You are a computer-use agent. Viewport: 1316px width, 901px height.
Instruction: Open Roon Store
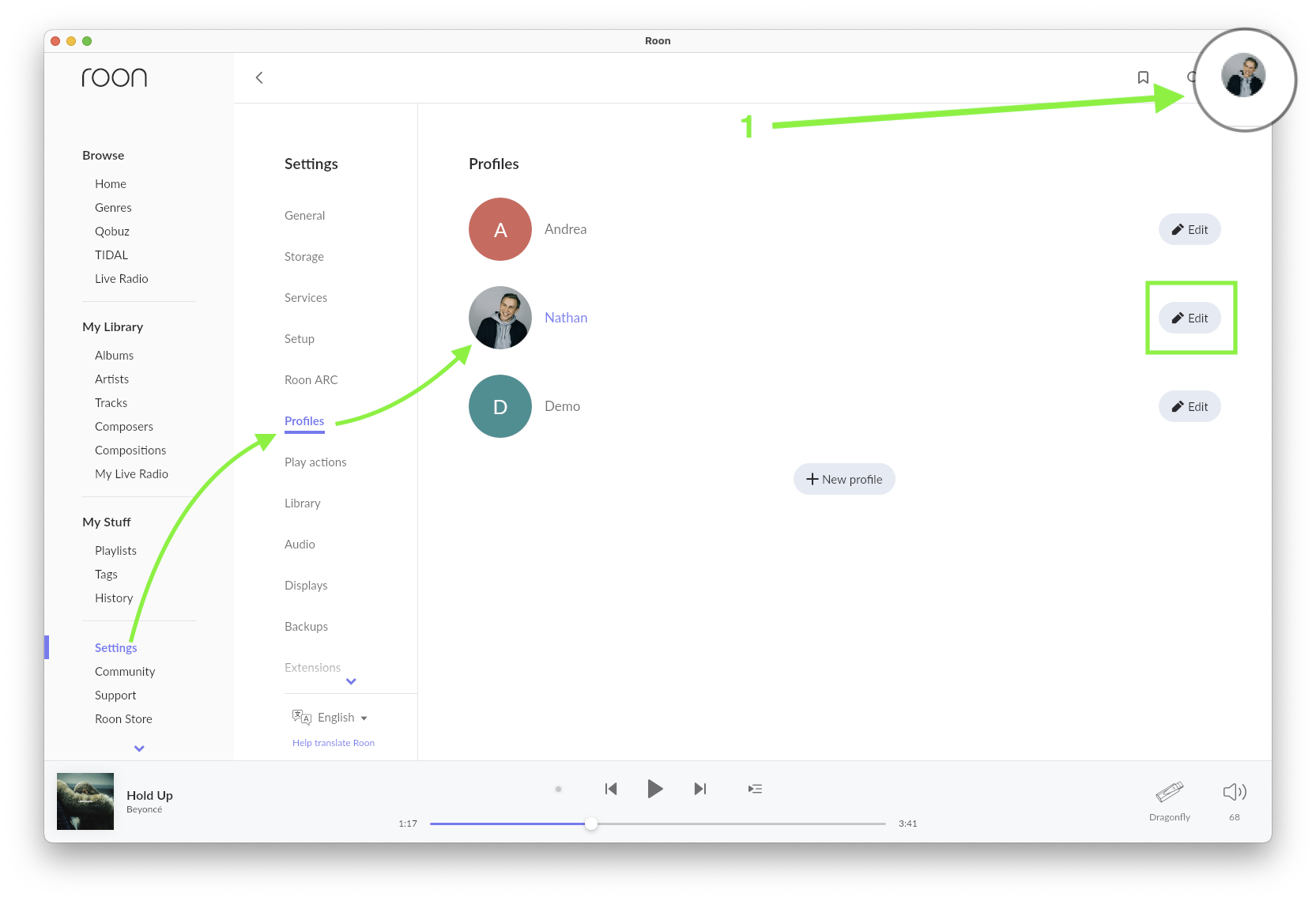[x=123, y=719]
